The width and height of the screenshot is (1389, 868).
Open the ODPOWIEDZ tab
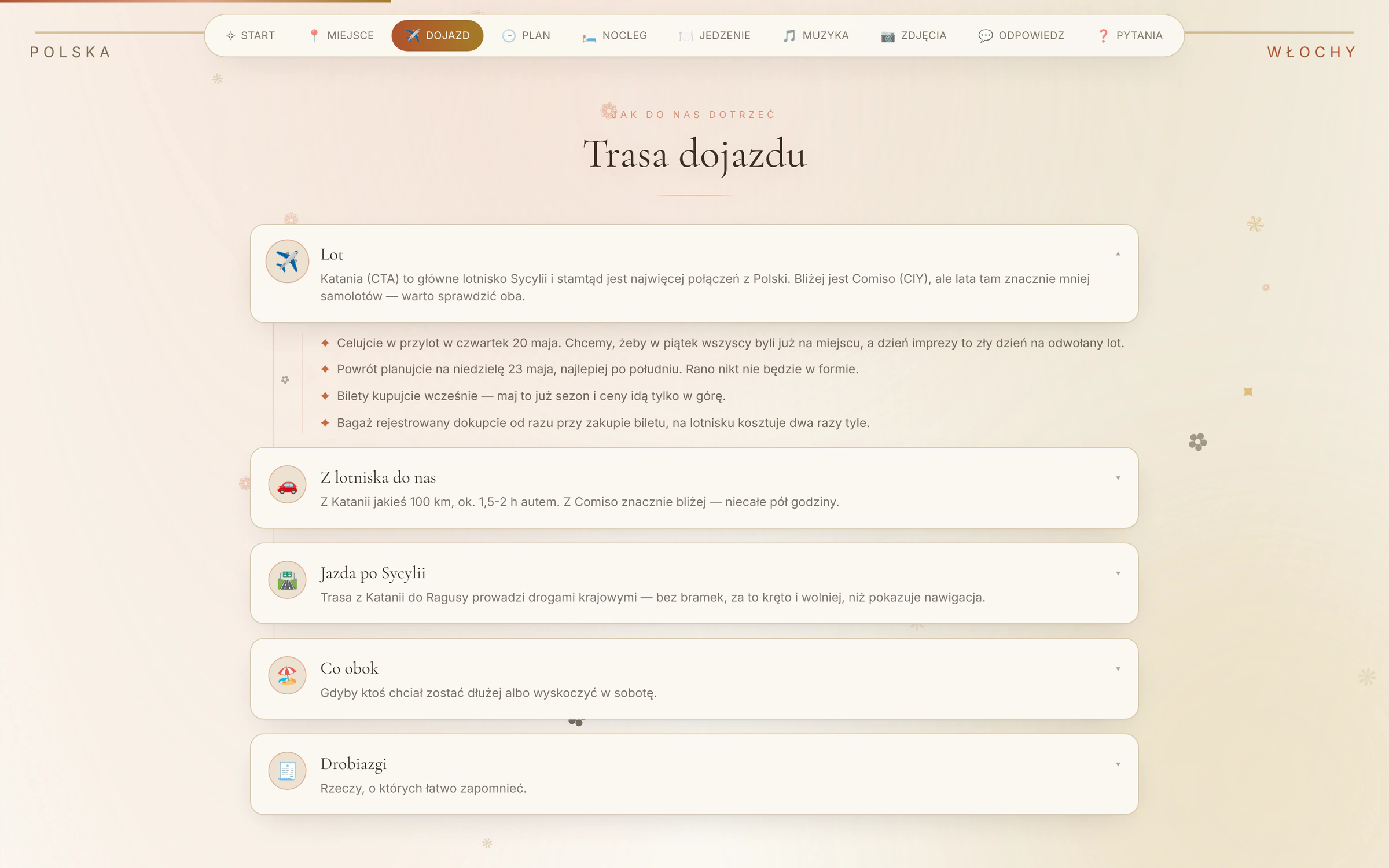coord(1021,36)
